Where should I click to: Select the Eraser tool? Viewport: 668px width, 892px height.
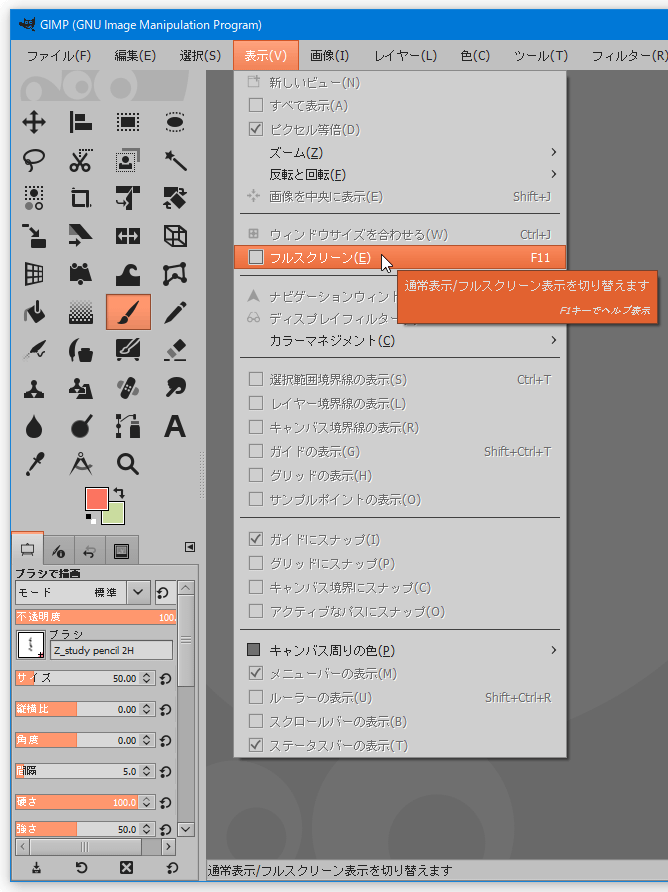[175, 350]
